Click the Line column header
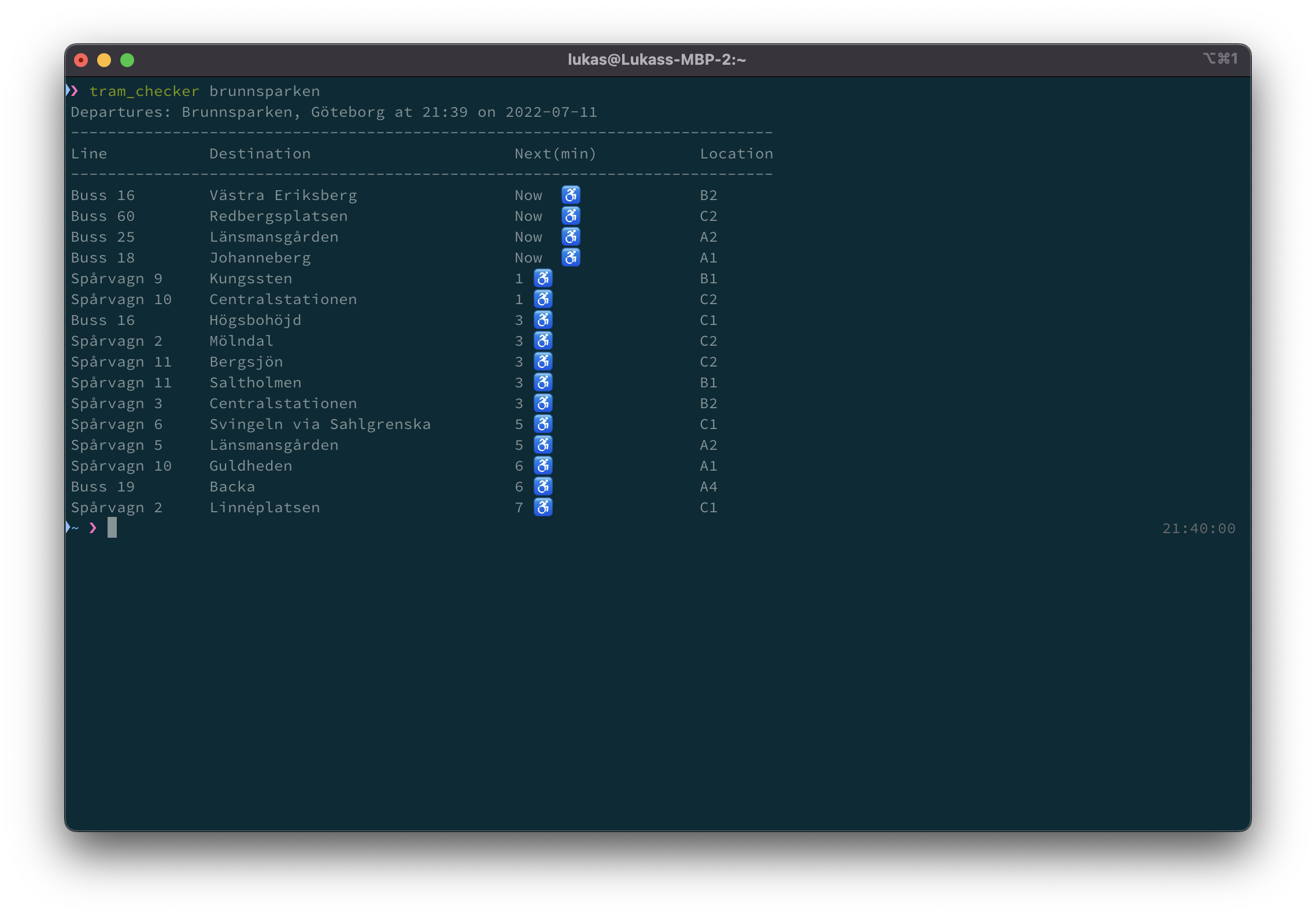Screen dimensions: 1316x917 [x=89, y=154]
